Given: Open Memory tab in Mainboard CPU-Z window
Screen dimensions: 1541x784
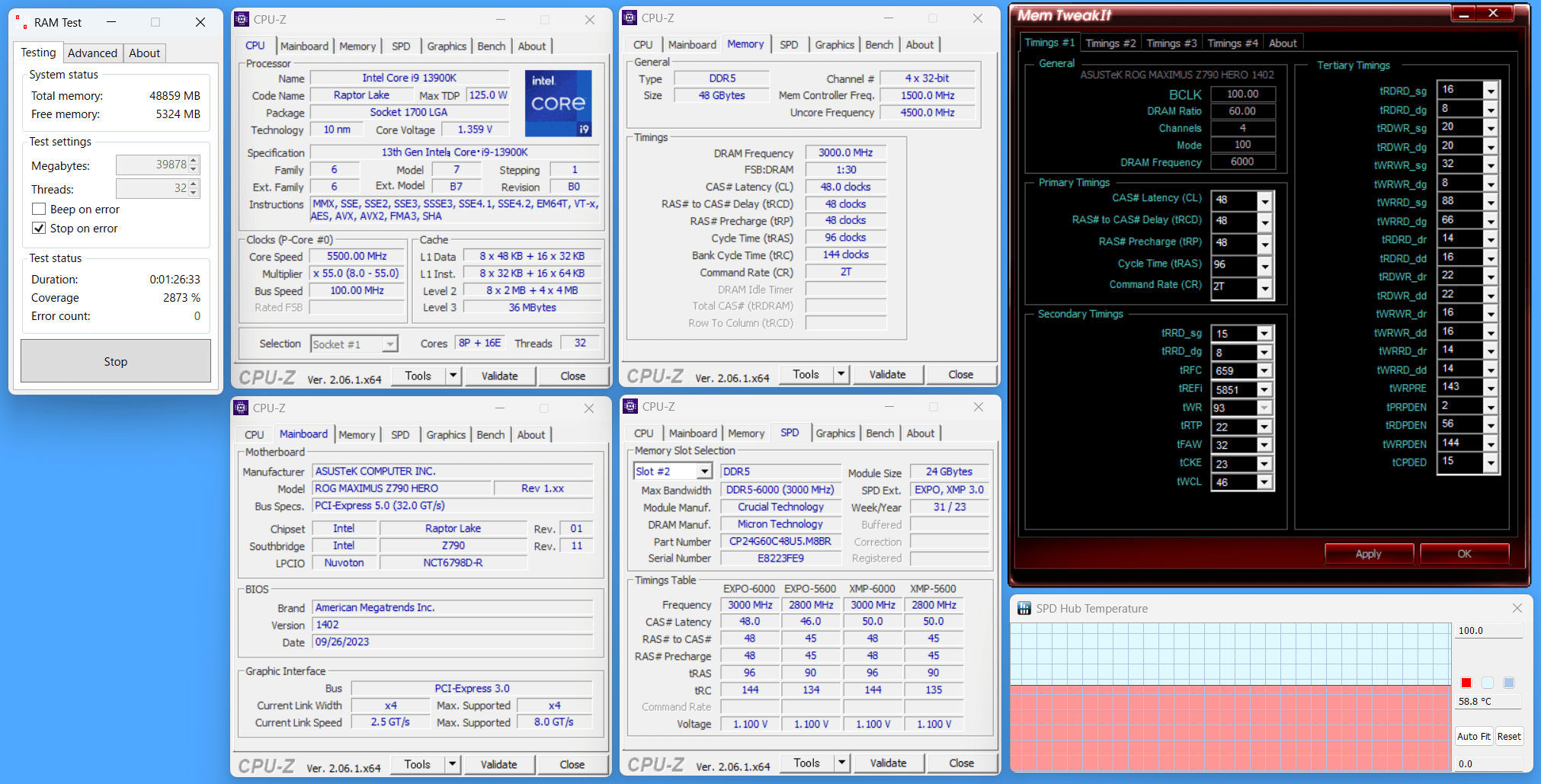Looking at the screenshot, I should click(x=357, y=434).
